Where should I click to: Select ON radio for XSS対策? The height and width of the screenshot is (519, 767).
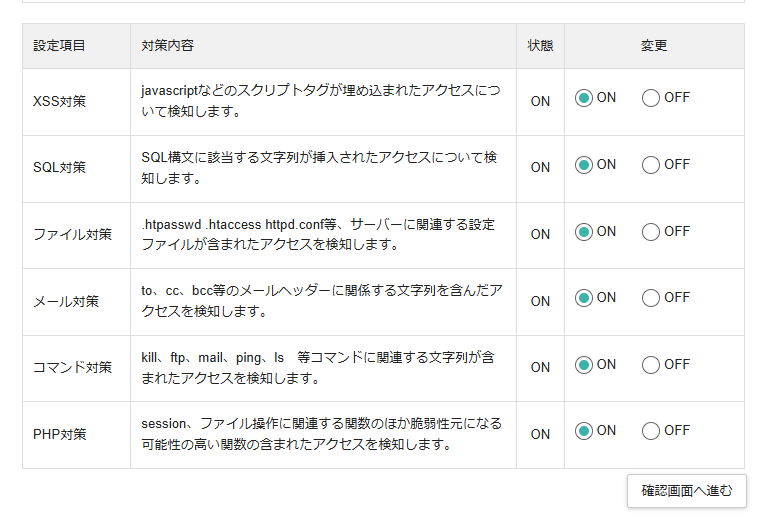pyautogui.click(x=584, y=98)
